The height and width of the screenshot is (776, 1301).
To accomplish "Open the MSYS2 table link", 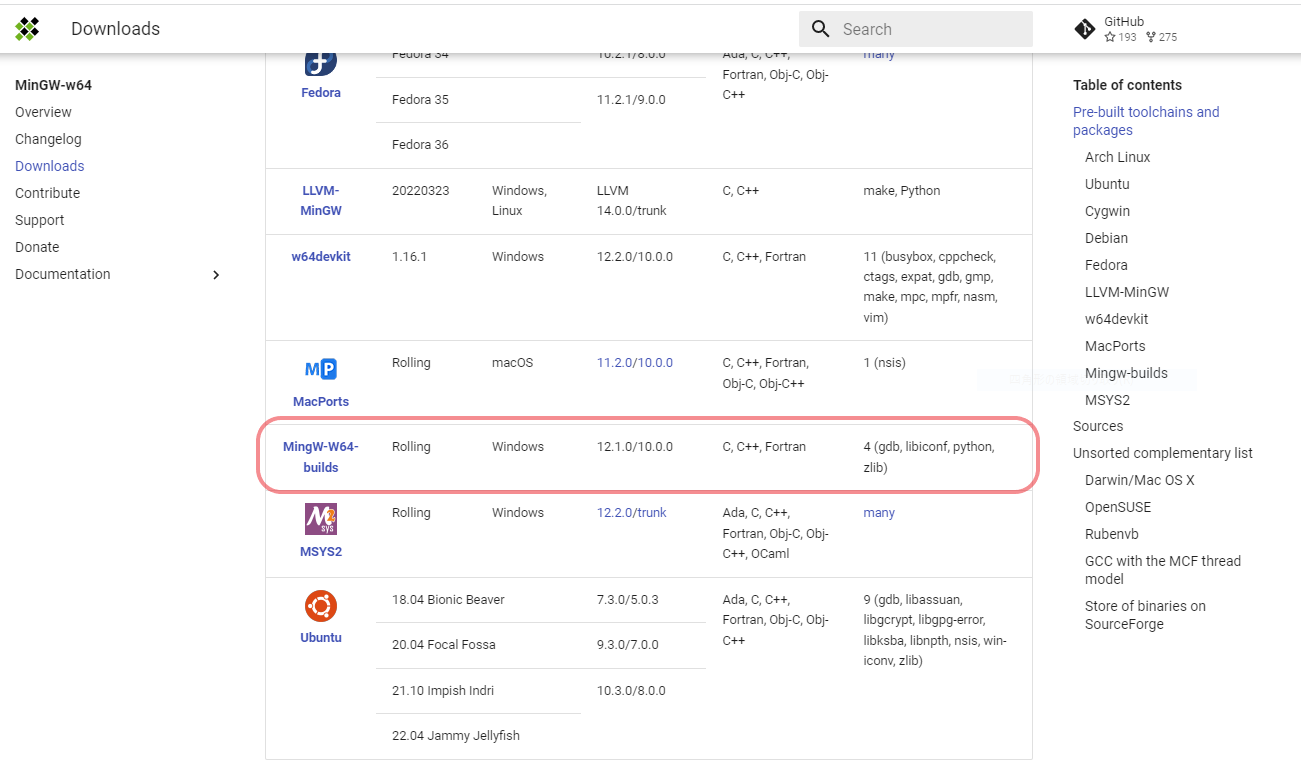I will (321, 551).
